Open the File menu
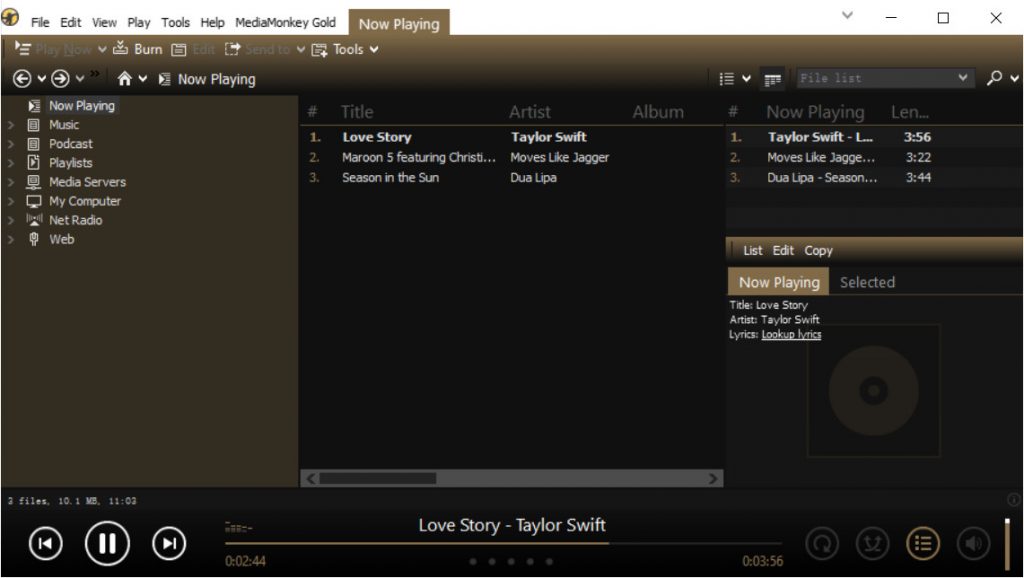Screen dimensions: 1024x578 (x=40, y=22)
